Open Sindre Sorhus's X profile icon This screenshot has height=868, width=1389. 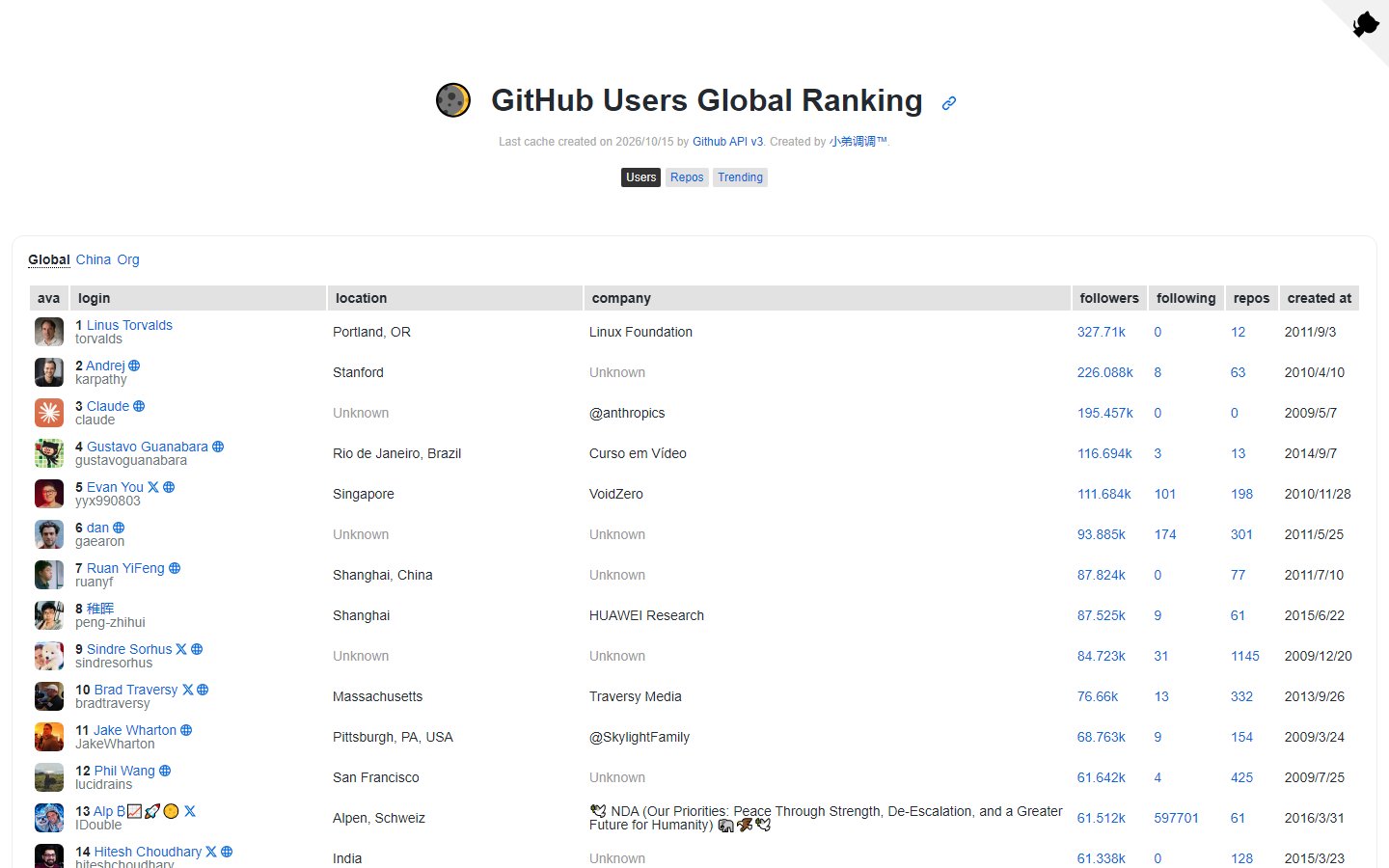181,649
